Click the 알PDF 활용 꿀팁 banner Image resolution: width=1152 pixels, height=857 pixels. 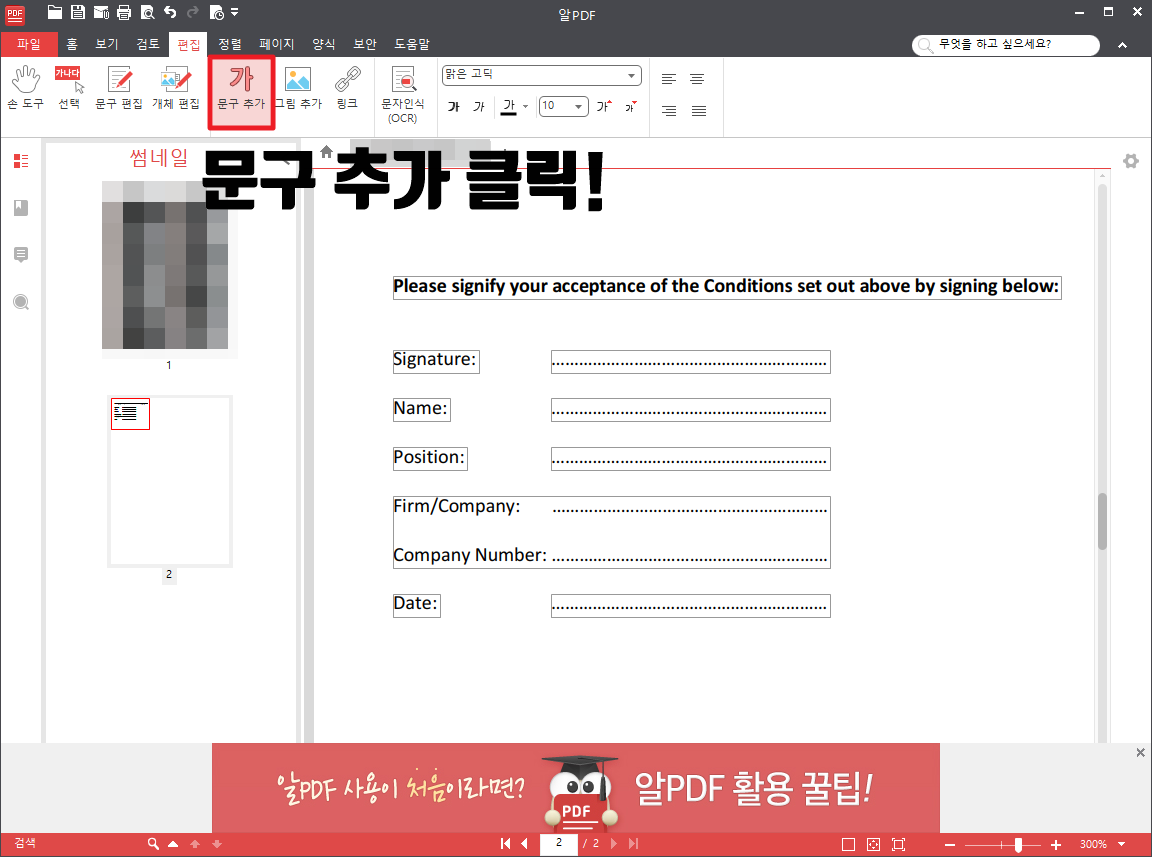[x=575, y=788]
